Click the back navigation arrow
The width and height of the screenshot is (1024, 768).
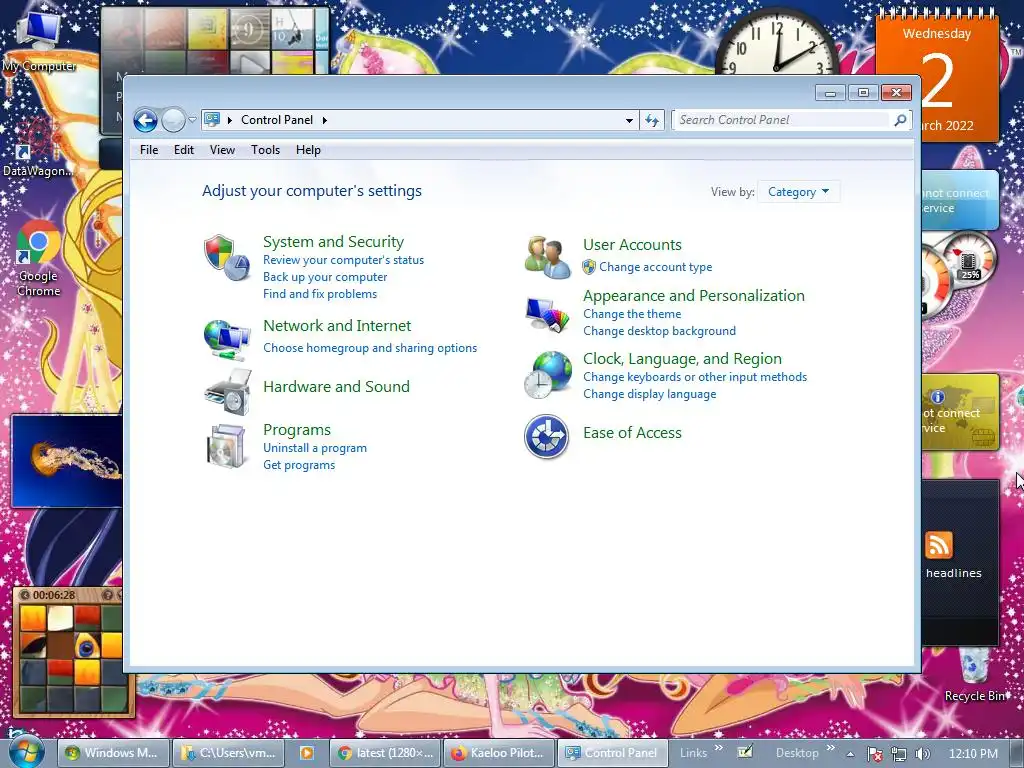[x=146, y=120]
